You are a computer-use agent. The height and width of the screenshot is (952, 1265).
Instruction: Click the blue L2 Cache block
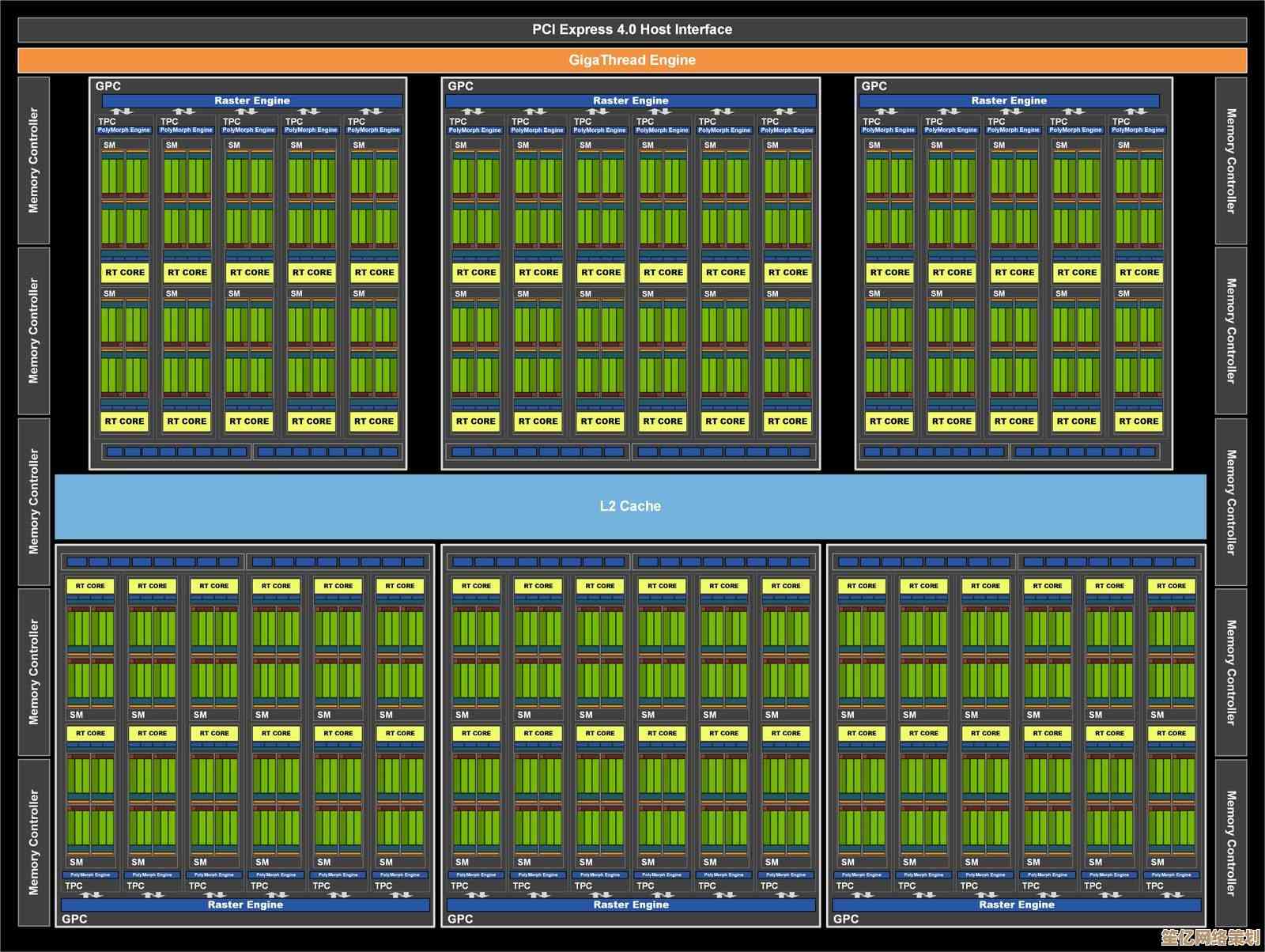click(x=630, y=506)
